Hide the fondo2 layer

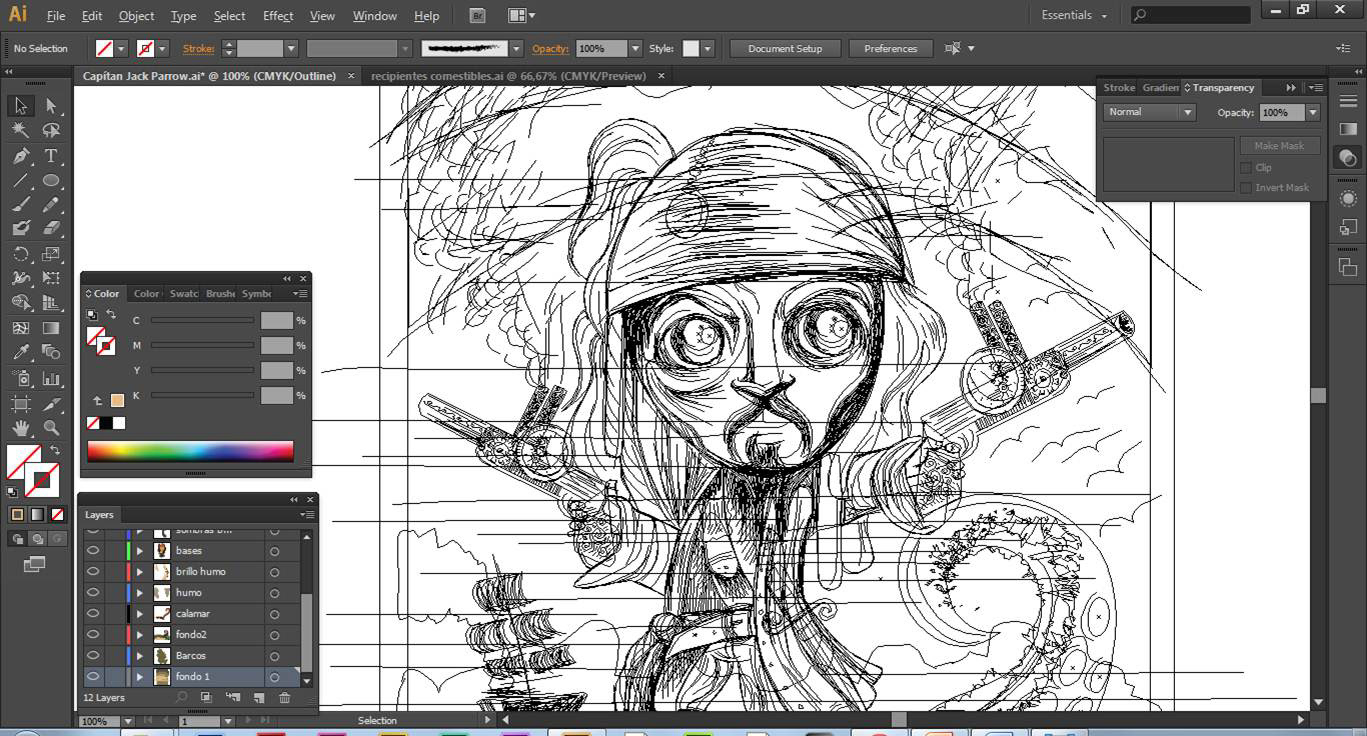pos(93,635)
